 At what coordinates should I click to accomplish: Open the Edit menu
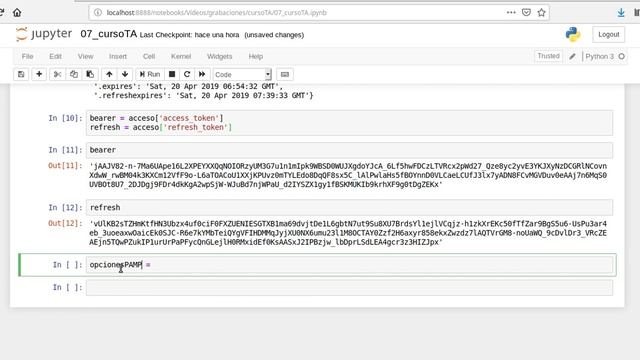click(x=56, y=56)
